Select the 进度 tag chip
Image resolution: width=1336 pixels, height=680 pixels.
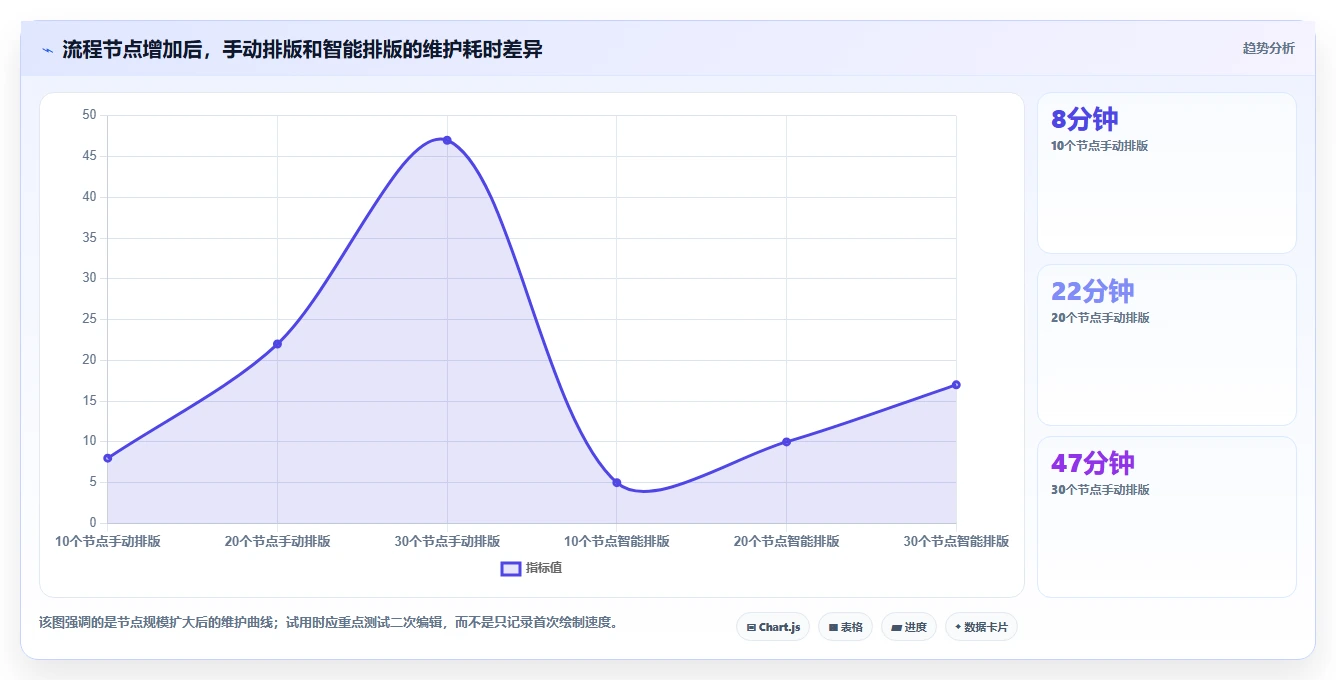[x=908, y=627]
